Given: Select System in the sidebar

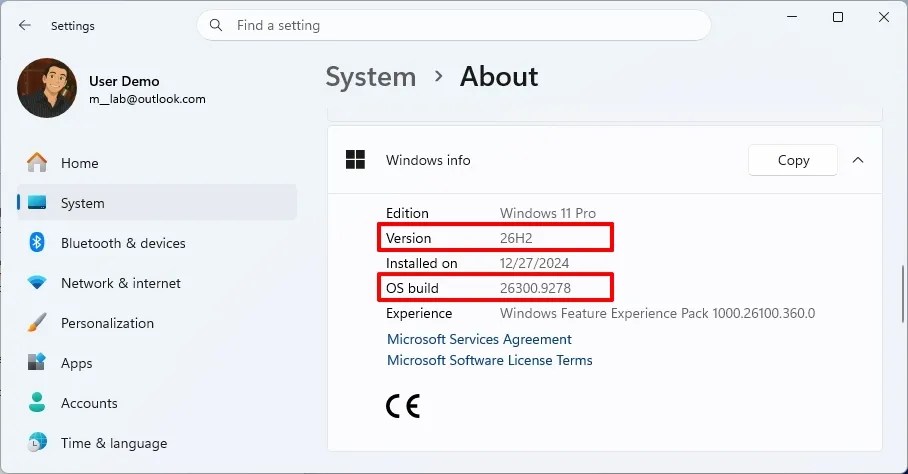Looking at the screenshot, I should click(157, 203).
